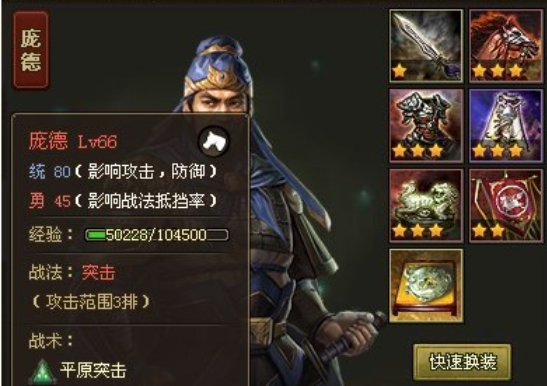Screen dimensions: 547x386
Task: Select the red war horse equipment slot
Action: tap(506, 46)
